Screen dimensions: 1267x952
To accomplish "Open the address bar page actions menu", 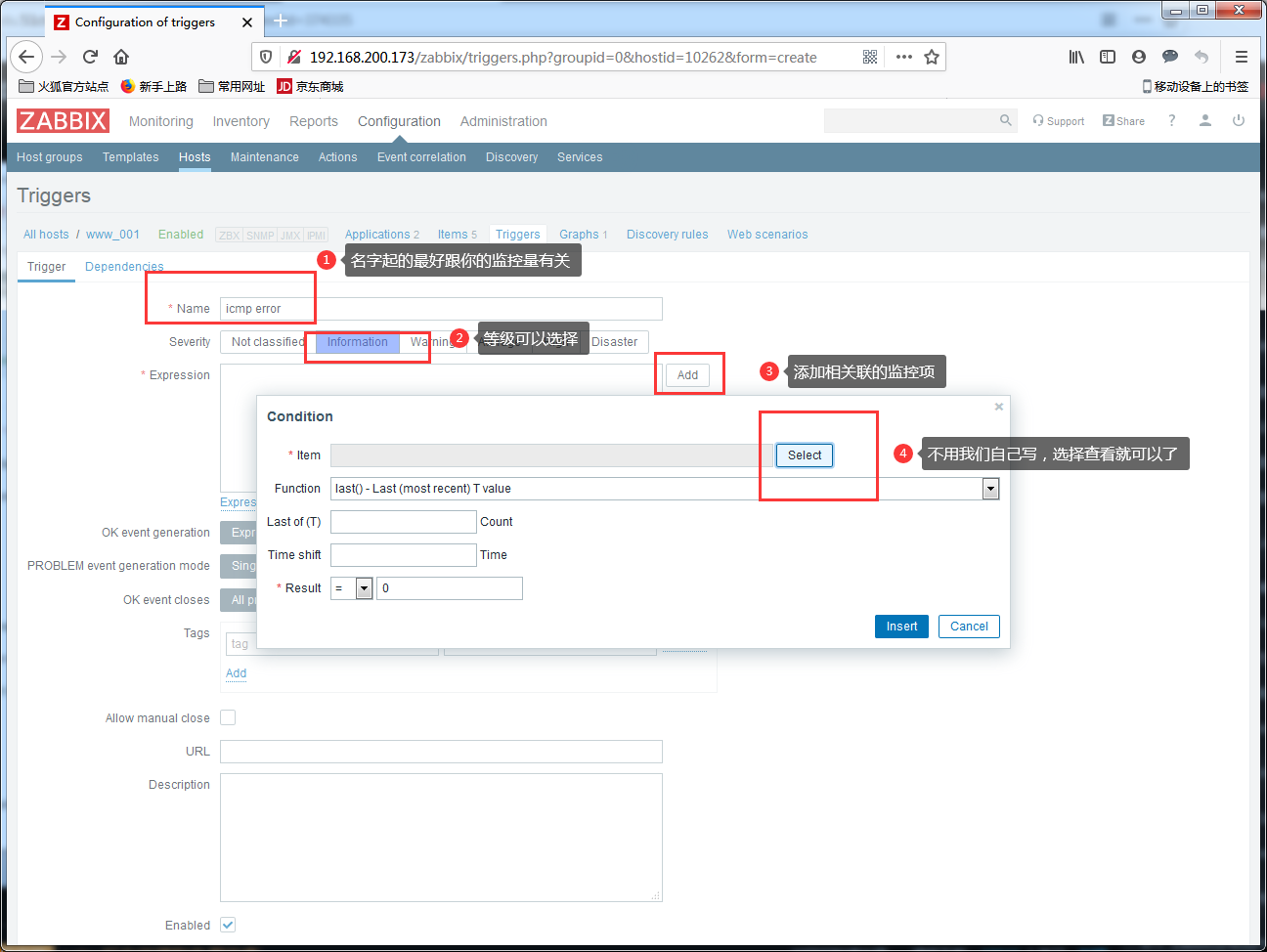I will click(904, 57).
